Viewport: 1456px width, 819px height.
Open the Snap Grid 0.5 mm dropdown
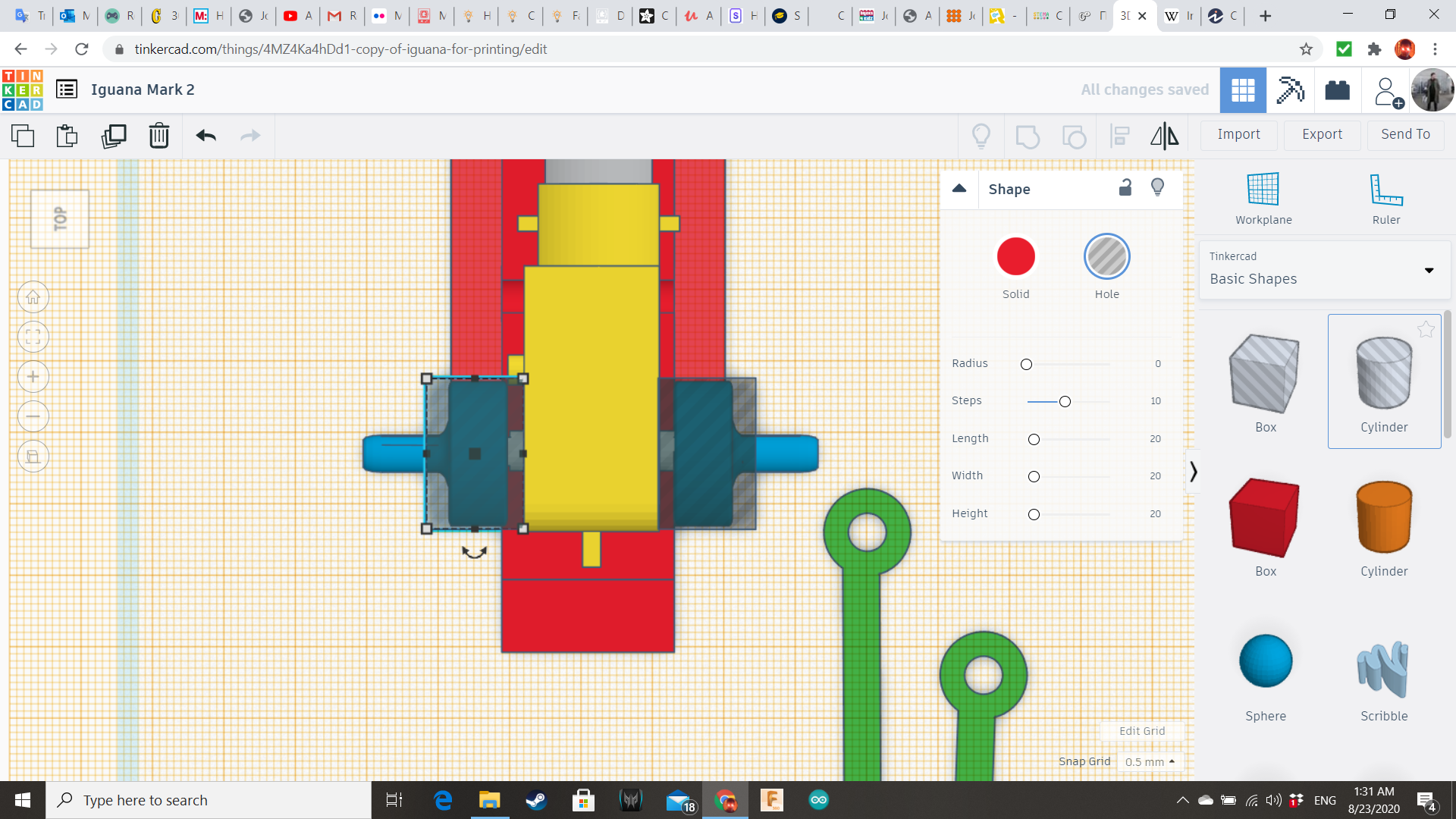tap(1150, 761)
